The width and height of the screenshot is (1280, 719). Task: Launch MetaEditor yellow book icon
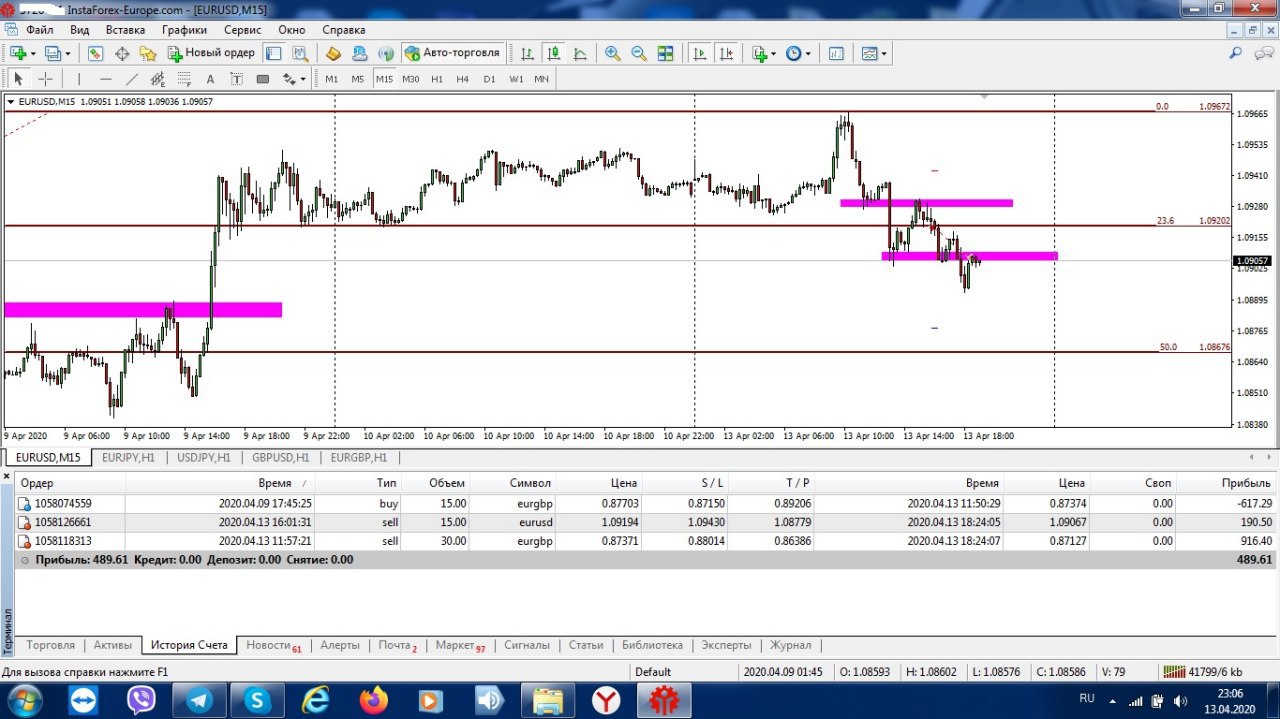333,53
